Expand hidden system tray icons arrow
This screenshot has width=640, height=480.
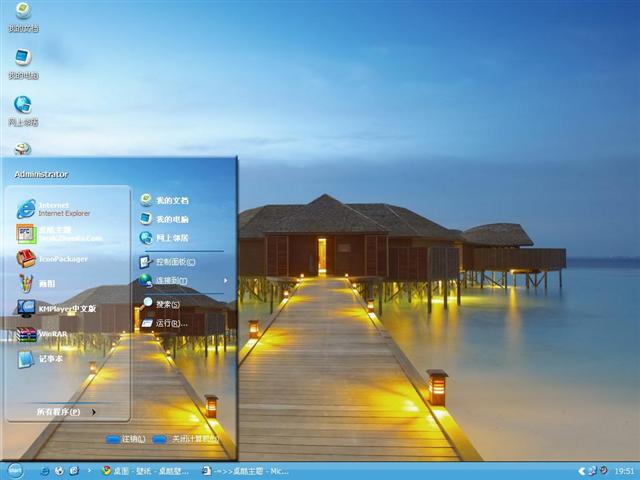pos(582,471)
